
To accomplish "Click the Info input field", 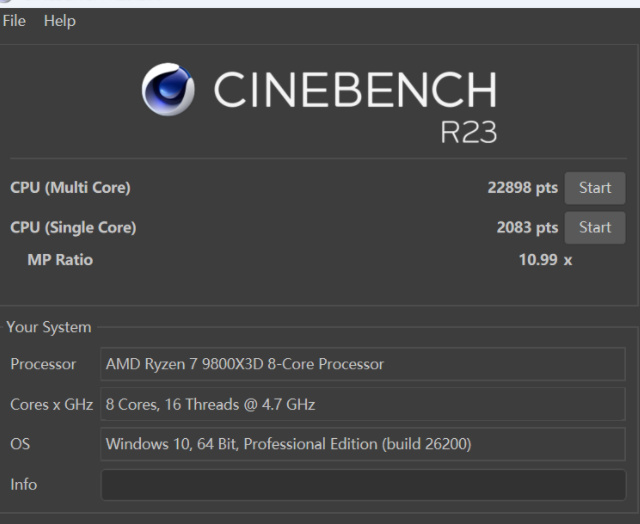I will pos(363,484).
